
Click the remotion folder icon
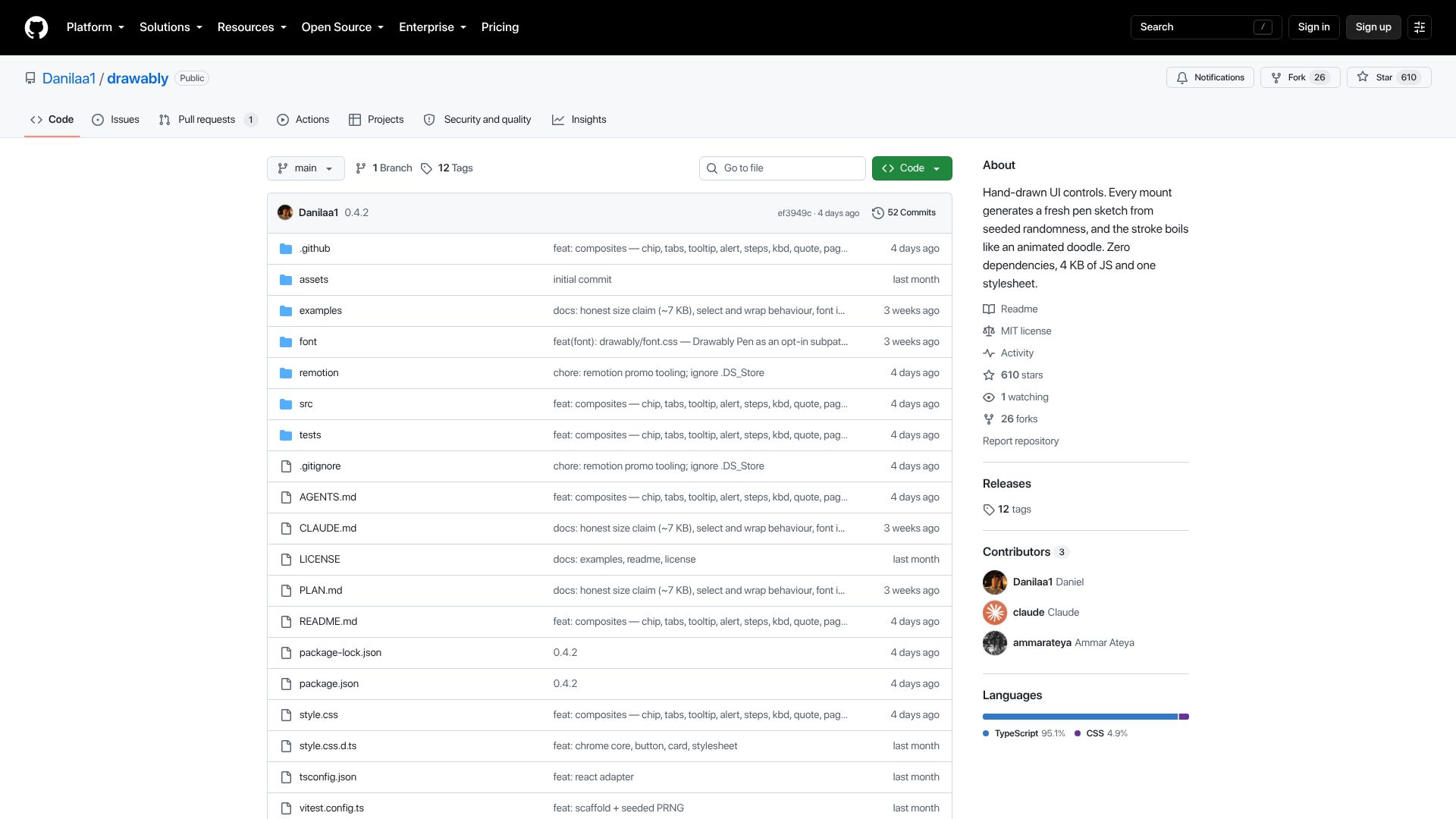286,373
